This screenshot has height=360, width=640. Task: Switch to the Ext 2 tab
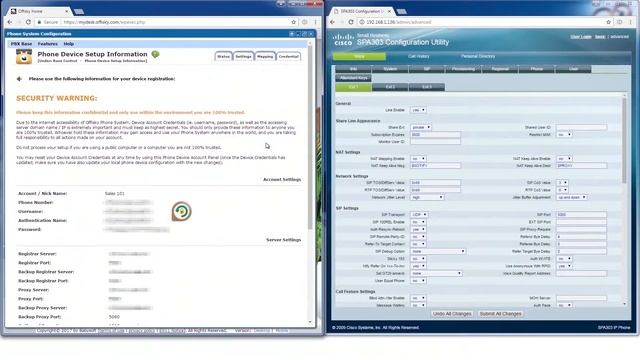tap(390, 87)
